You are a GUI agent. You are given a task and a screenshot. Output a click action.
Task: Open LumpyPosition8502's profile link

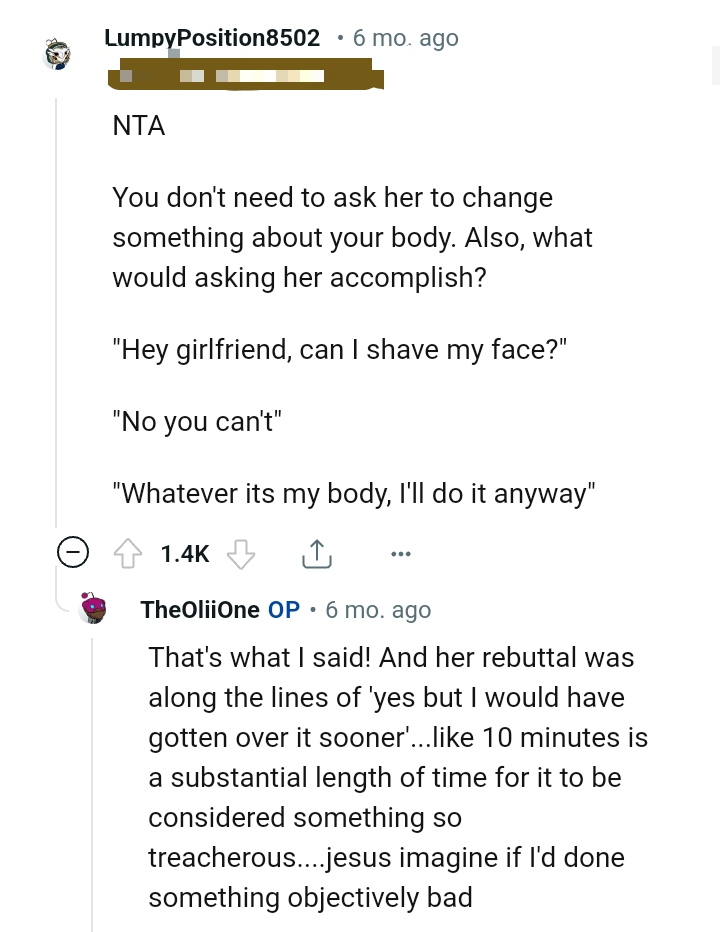pyautogui.click(x=212, y=38)
